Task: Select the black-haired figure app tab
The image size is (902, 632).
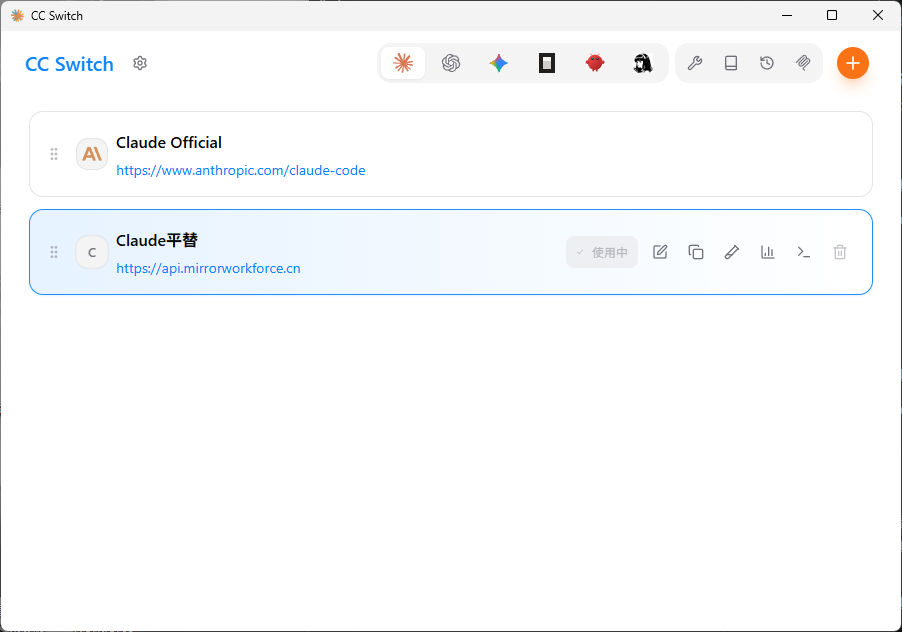Action: click(643, 63)
